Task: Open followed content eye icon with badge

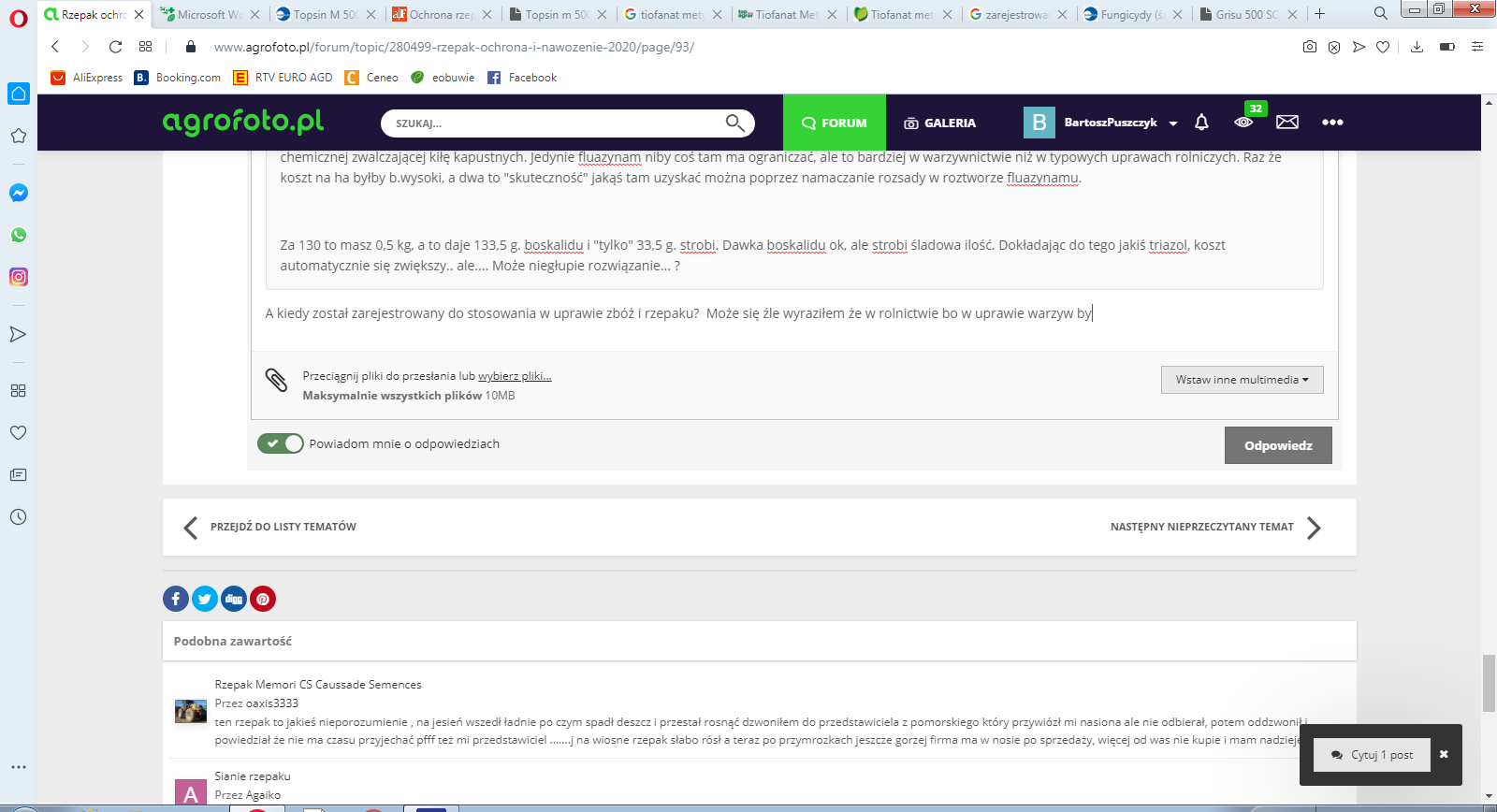Action: click(1243, 123)
